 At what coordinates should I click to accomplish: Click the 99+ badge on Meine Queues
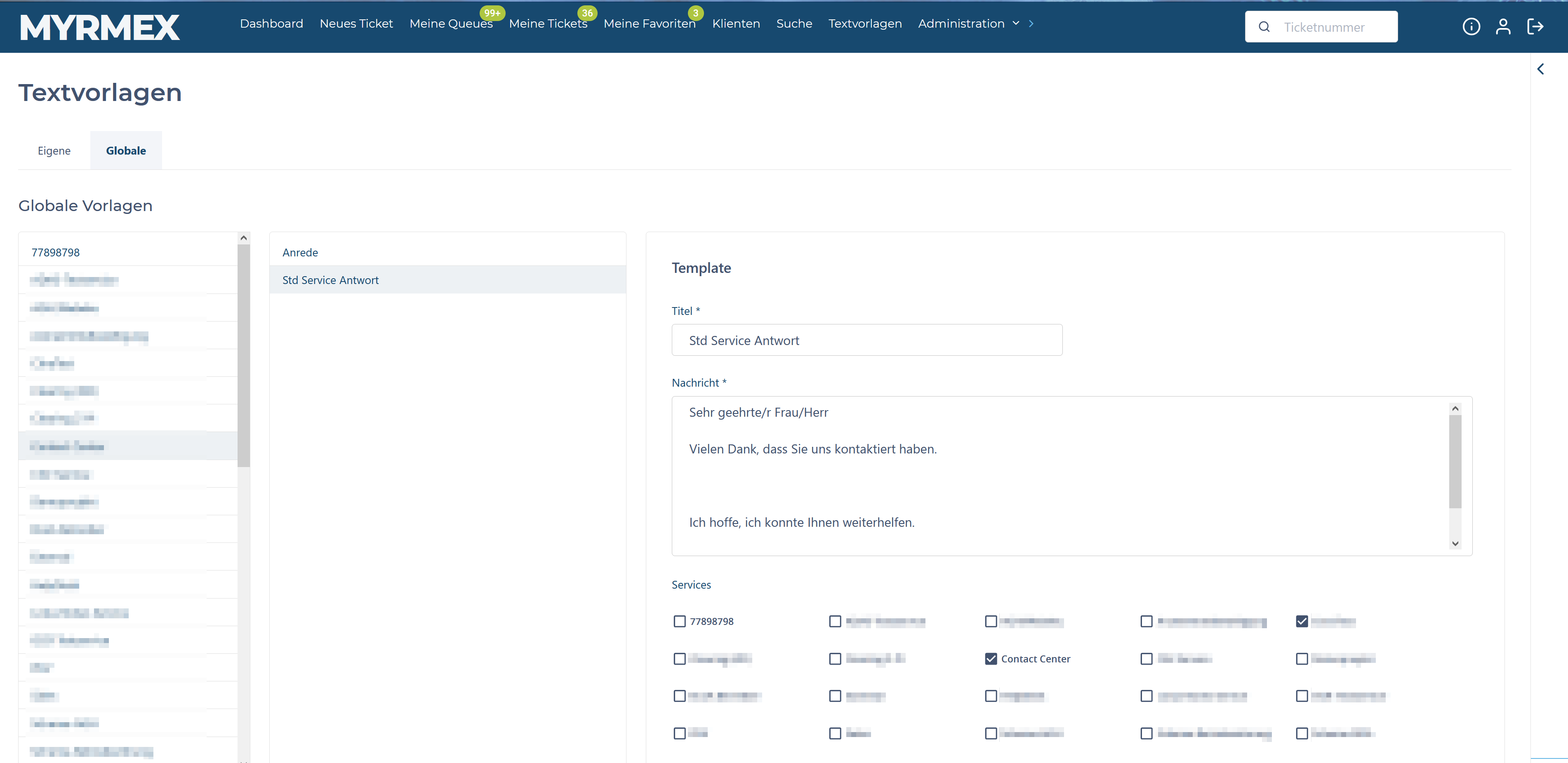point(492,13)
